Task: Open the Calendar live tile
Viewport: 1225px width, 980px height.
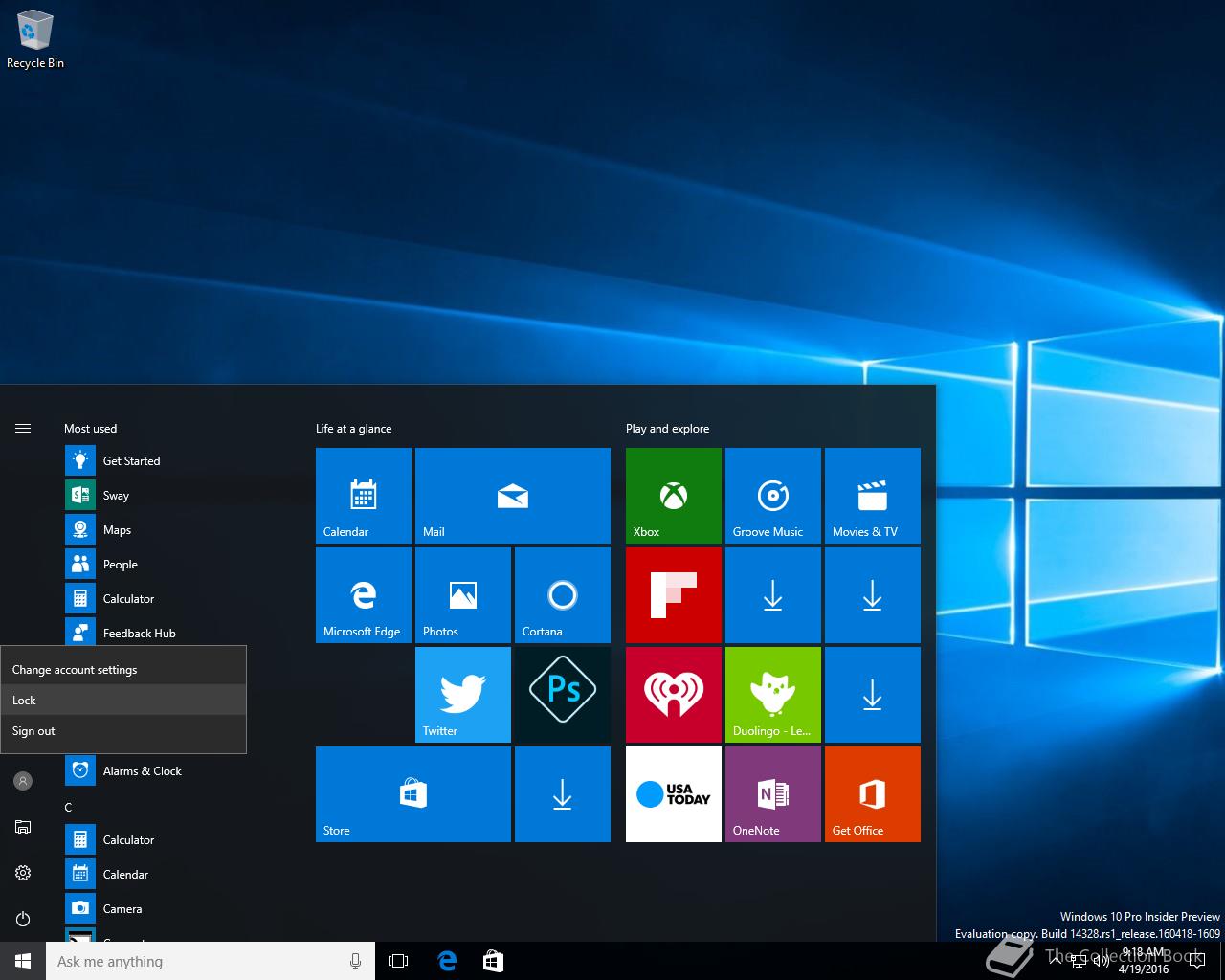Action: [x=364, y=496]
